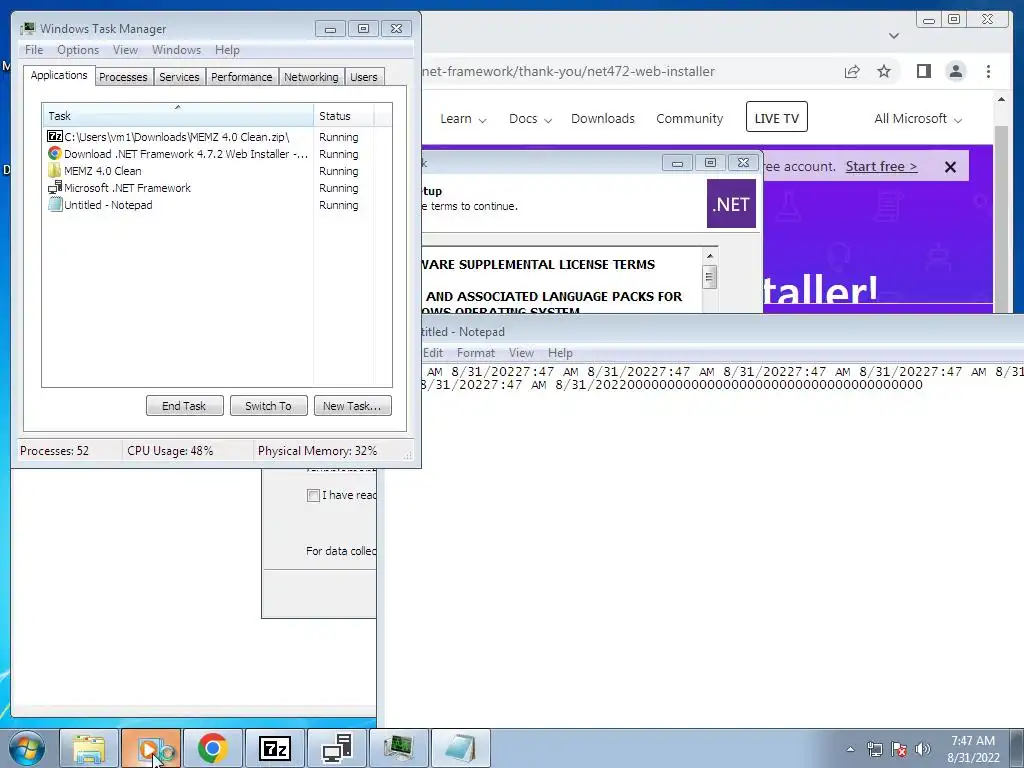Select the Applications tab
The image size is (1024, 768).
pos(59,75)
